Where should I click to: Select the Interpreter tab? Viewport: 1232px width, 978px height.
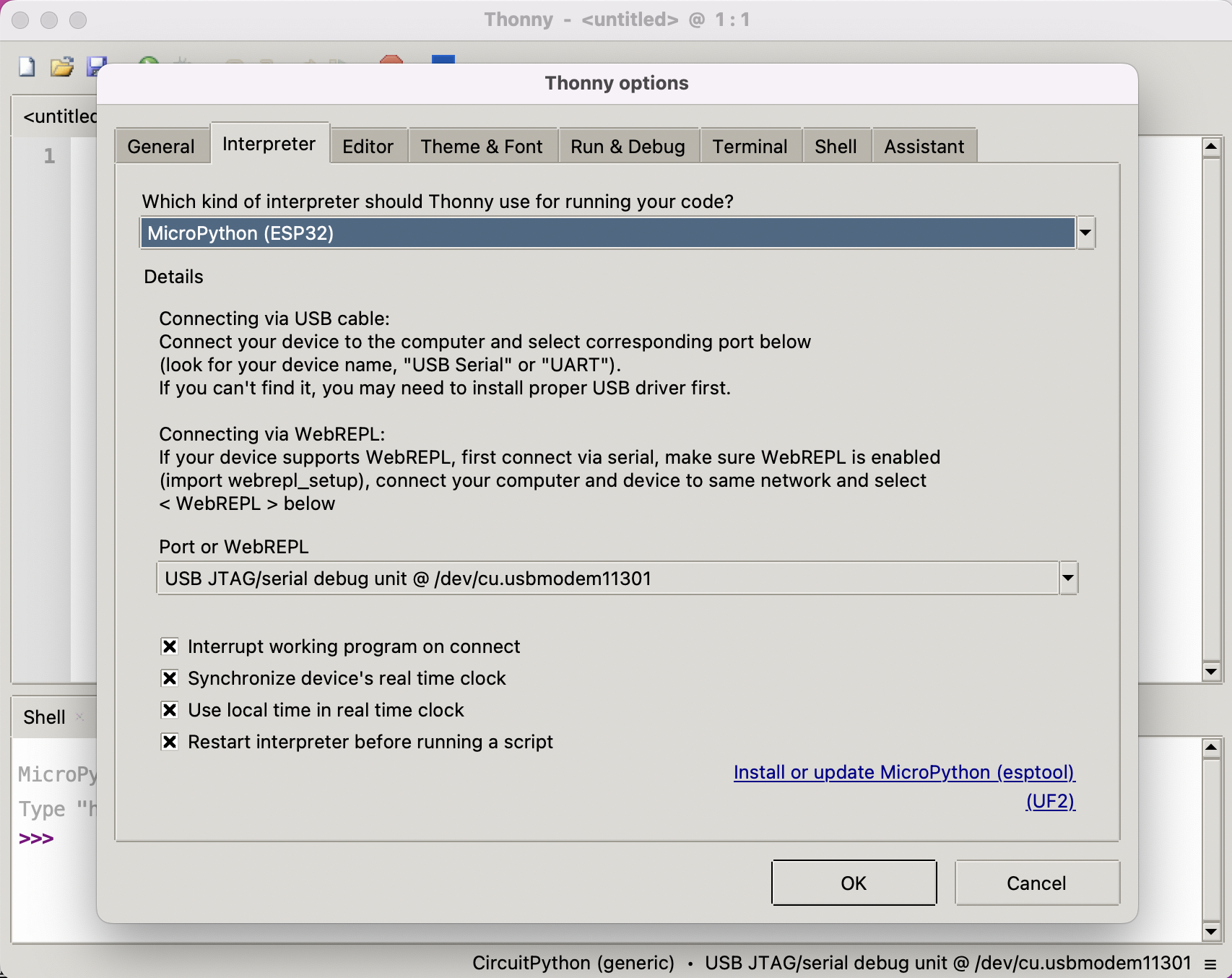click(269, 144)
